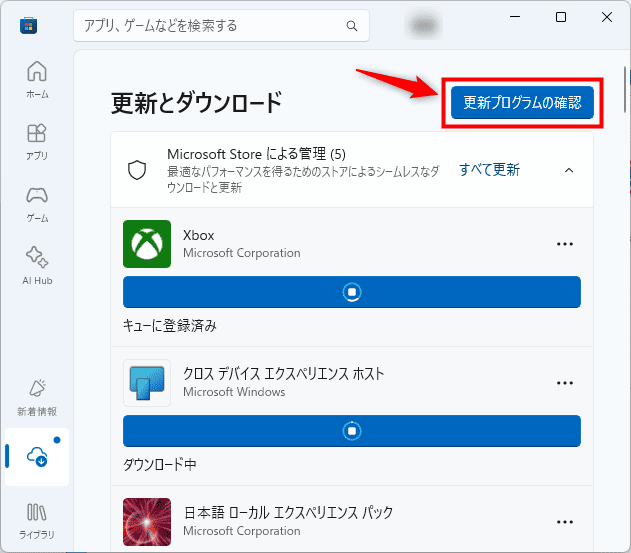
Task: Open 新着情報 bell icon
Action: (x=37, y=394)
